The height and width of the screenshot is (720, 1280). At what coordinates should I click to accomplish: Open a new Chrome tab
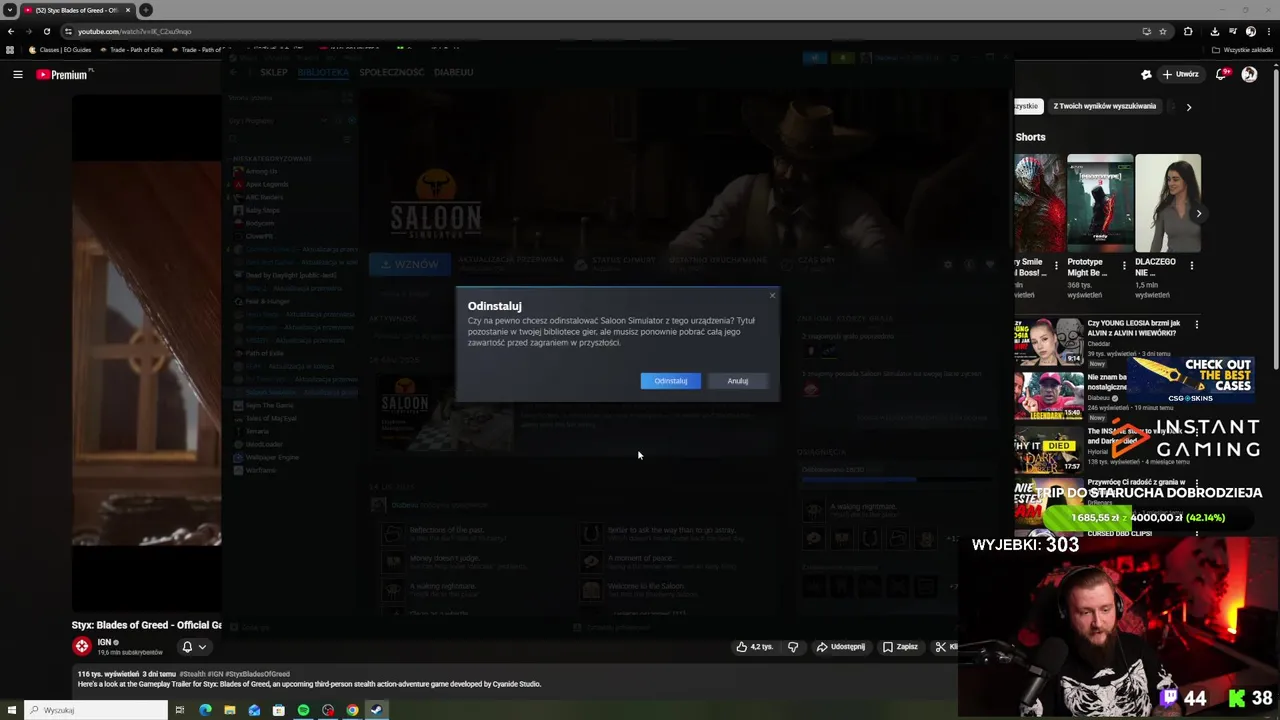click(146, 10)
